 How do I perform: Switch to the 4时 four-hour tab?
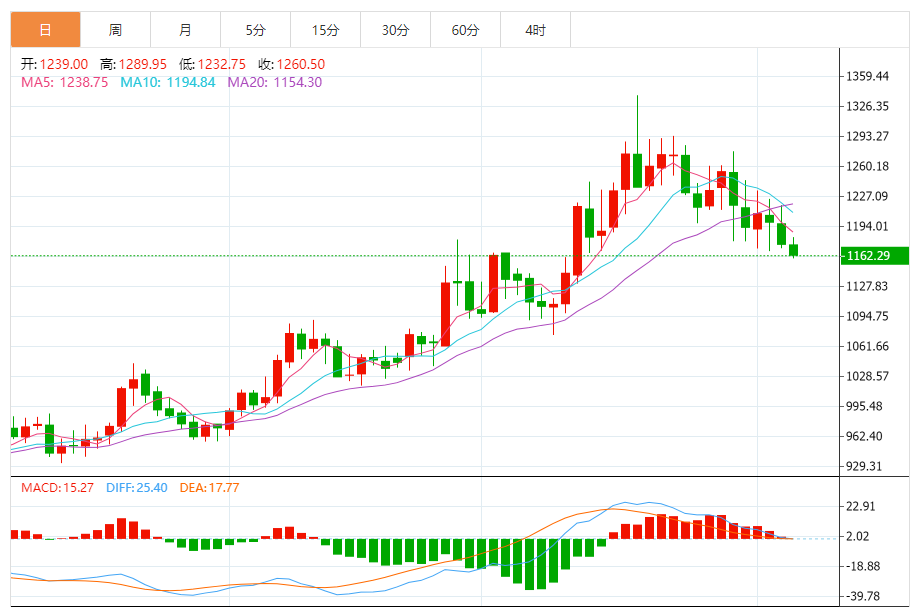pos(535,30)
